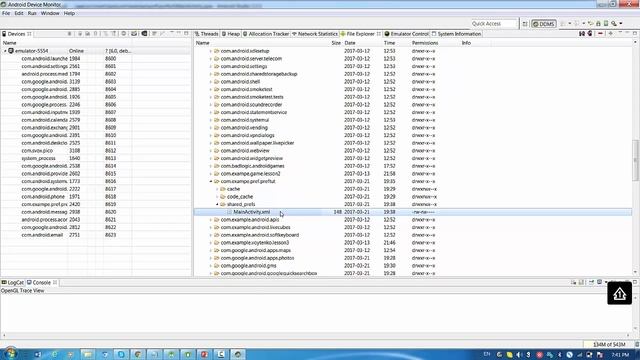The image size is (640, 360).
Task: Create new folder using the plus icon
Action: [610, 34]
